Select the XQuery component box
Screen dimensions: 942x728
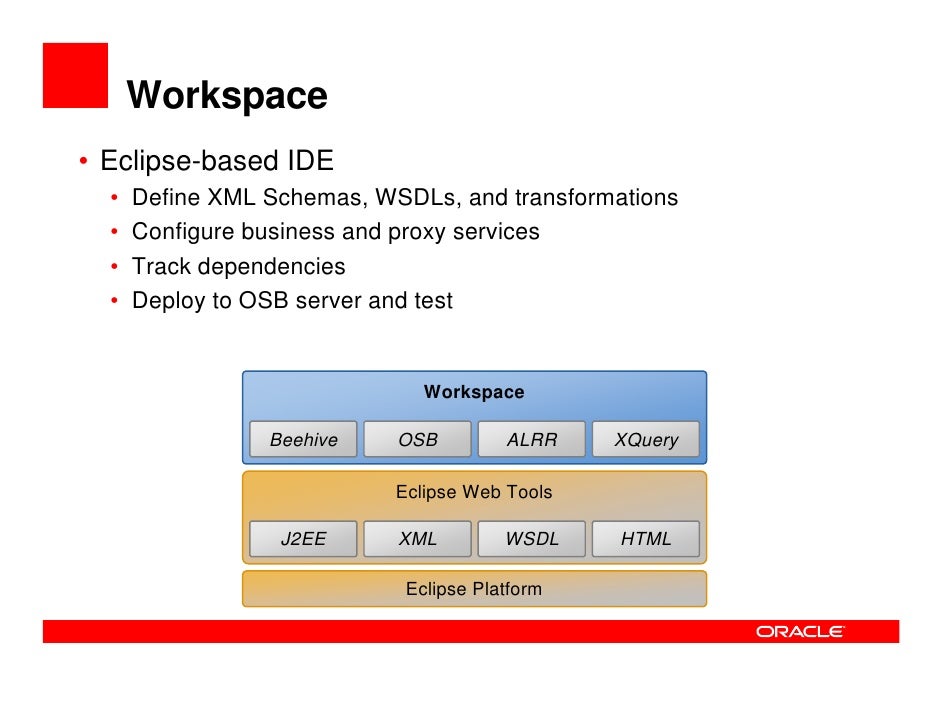pyautogui.click(x=646, y=439)
